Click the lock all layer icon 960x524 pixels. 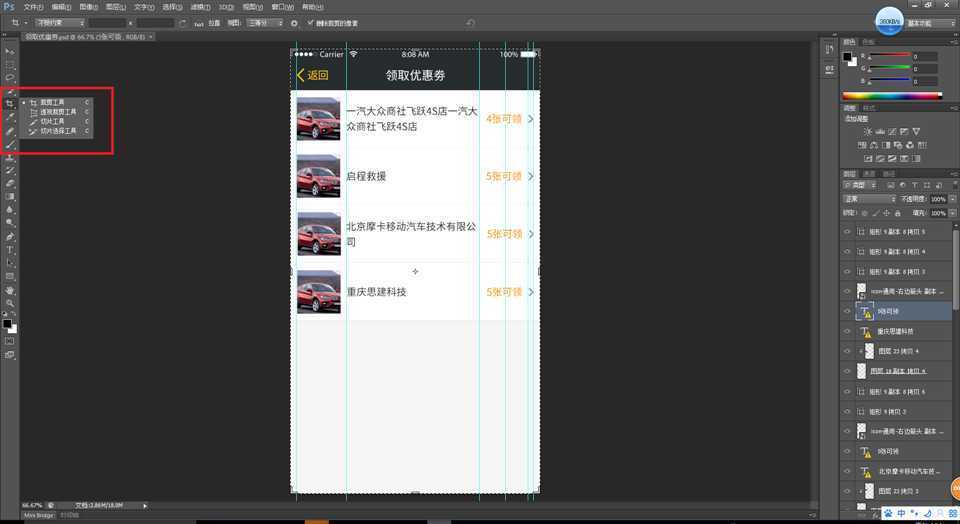(x=898, y=213)
